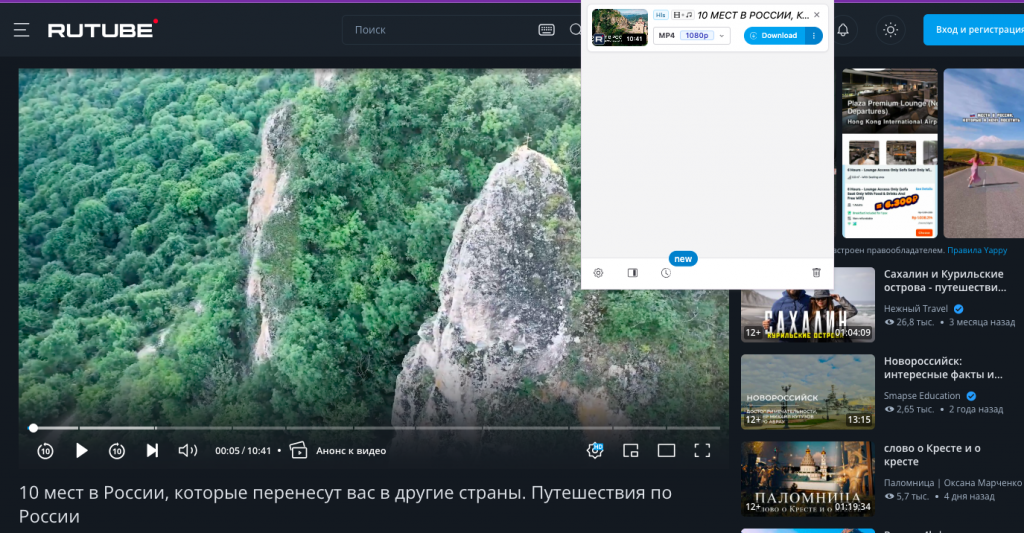
Task: Toggle theater wide-screen mode
Action: coord(666,451)
